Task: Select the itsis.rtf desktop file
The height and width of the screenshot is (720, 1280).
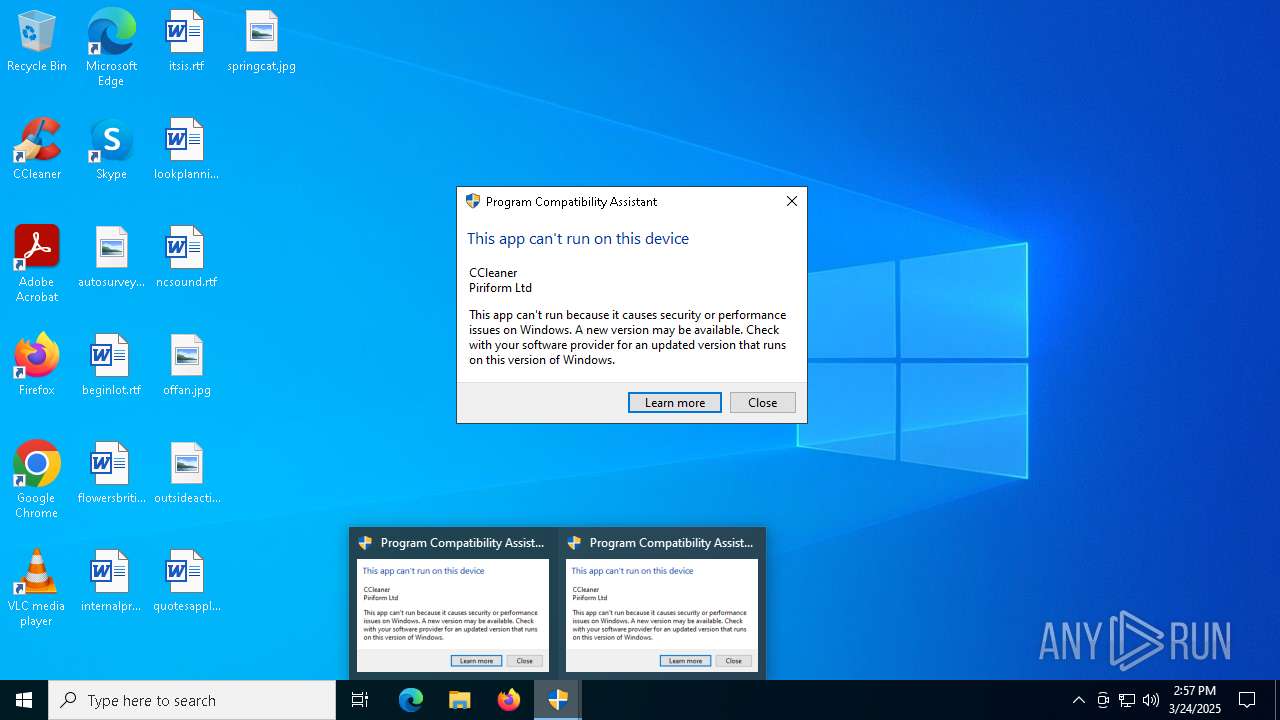Action: tap(186, 41)
